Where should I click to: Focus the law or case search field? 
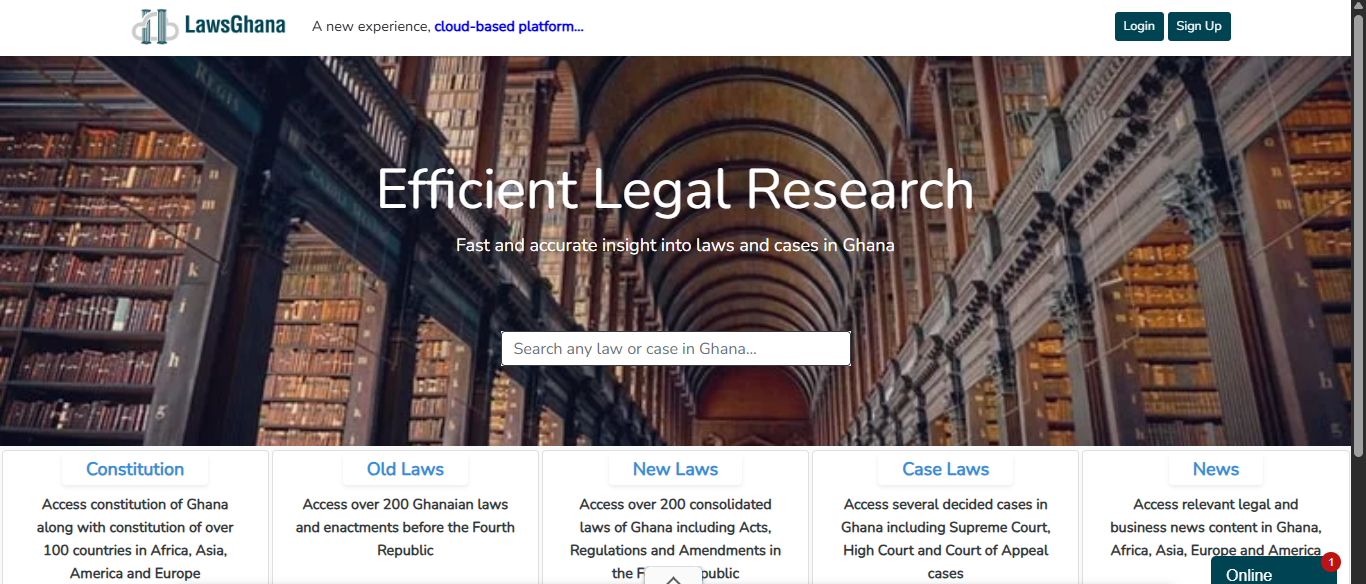(675, 349)
